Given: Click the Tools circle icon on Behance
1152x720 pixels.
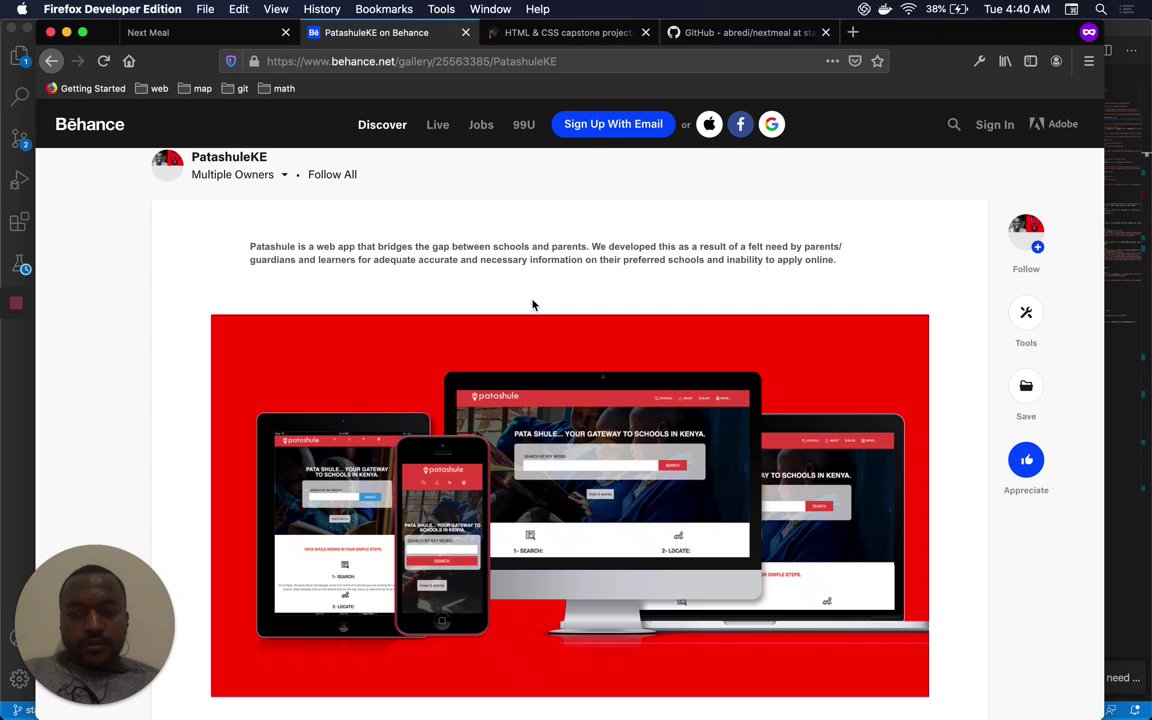Looking at the screenshot, I should point(1026,312).
